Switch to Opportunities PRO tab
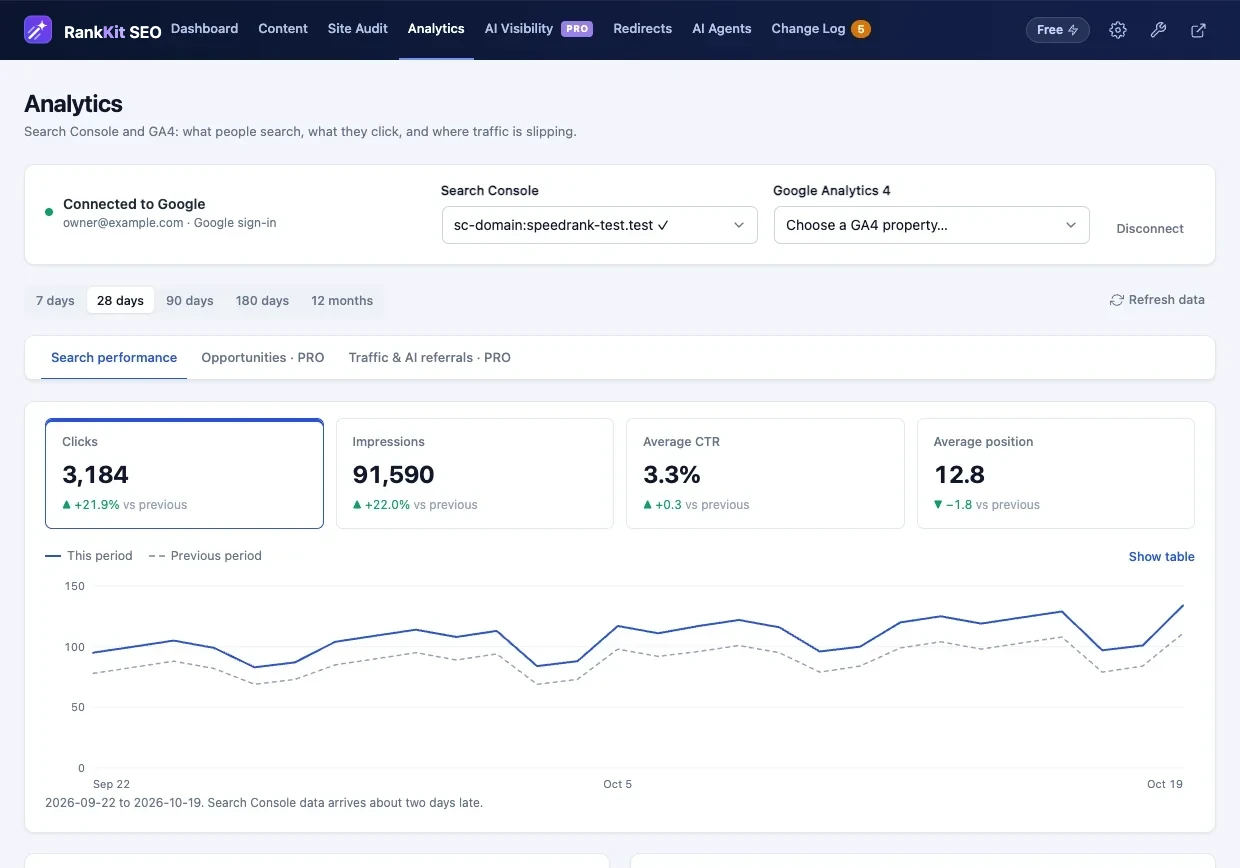 (x=263, y=358)
